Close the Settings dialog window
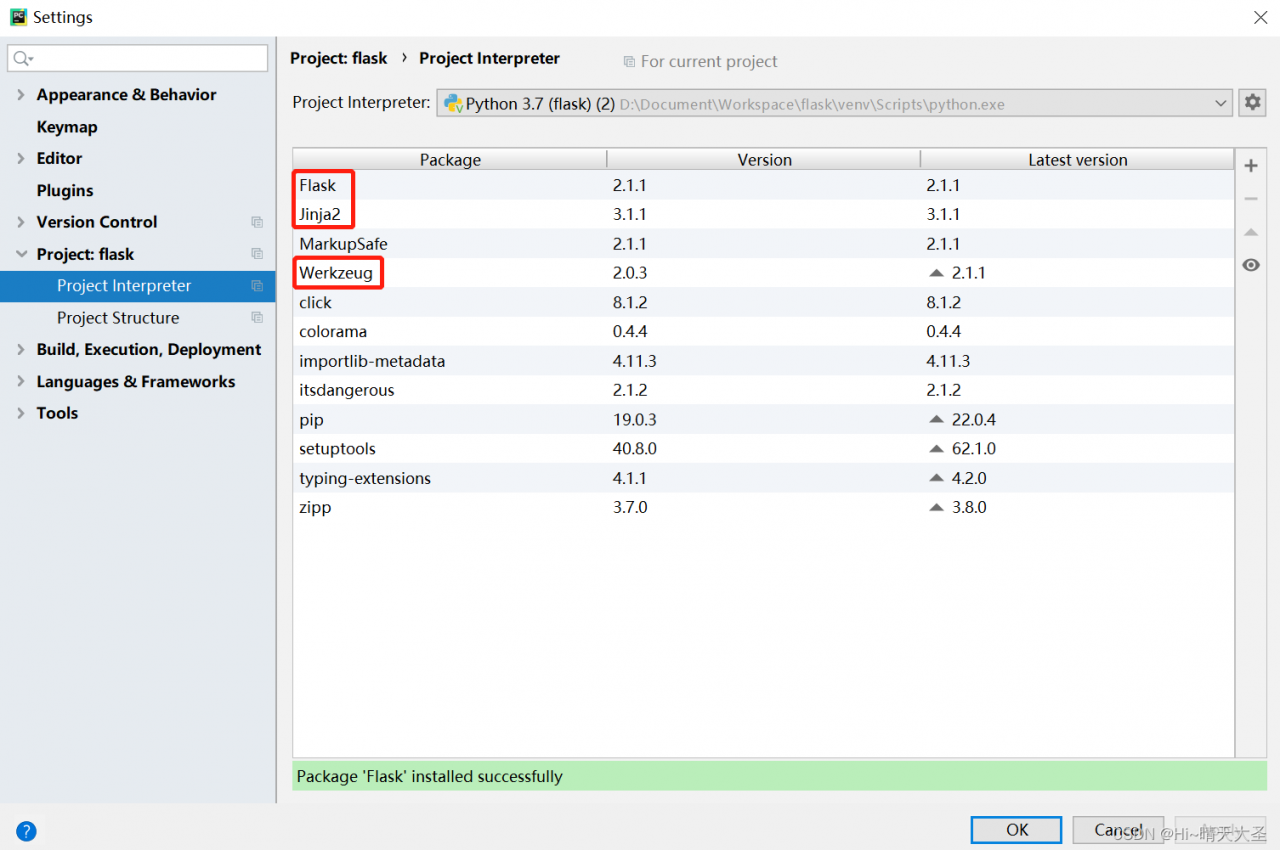Image resolution: width=1280 pixels, height=850 pixels. coord(1260,17)
